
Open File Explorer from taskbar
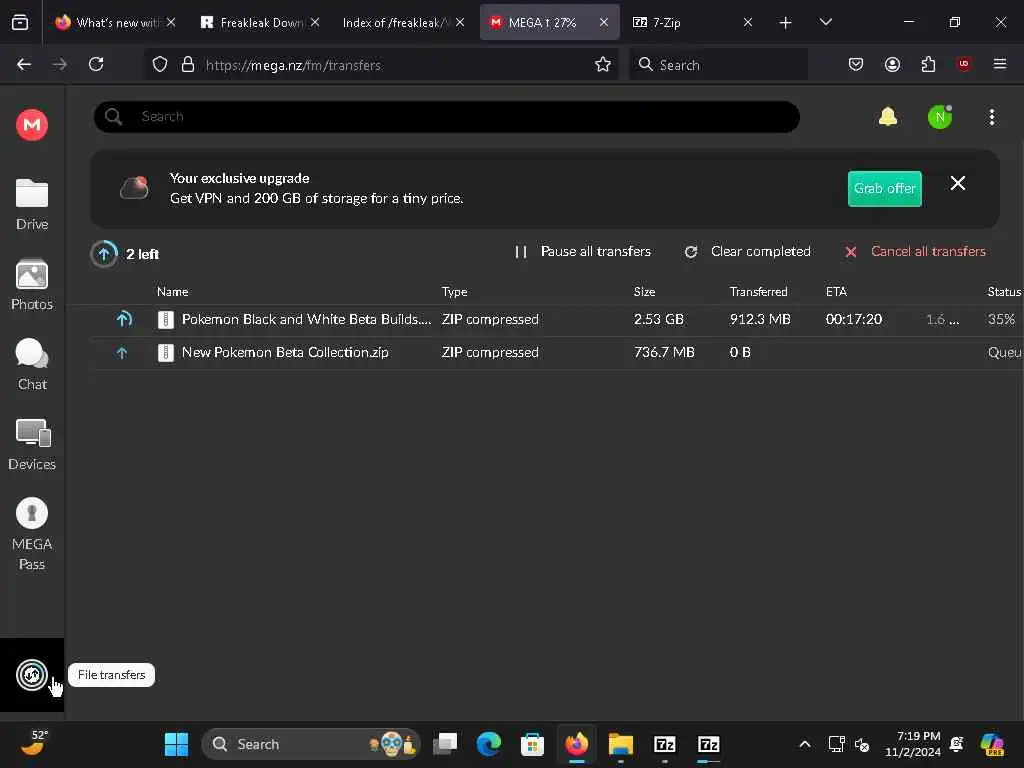click(x=620, y=744)
